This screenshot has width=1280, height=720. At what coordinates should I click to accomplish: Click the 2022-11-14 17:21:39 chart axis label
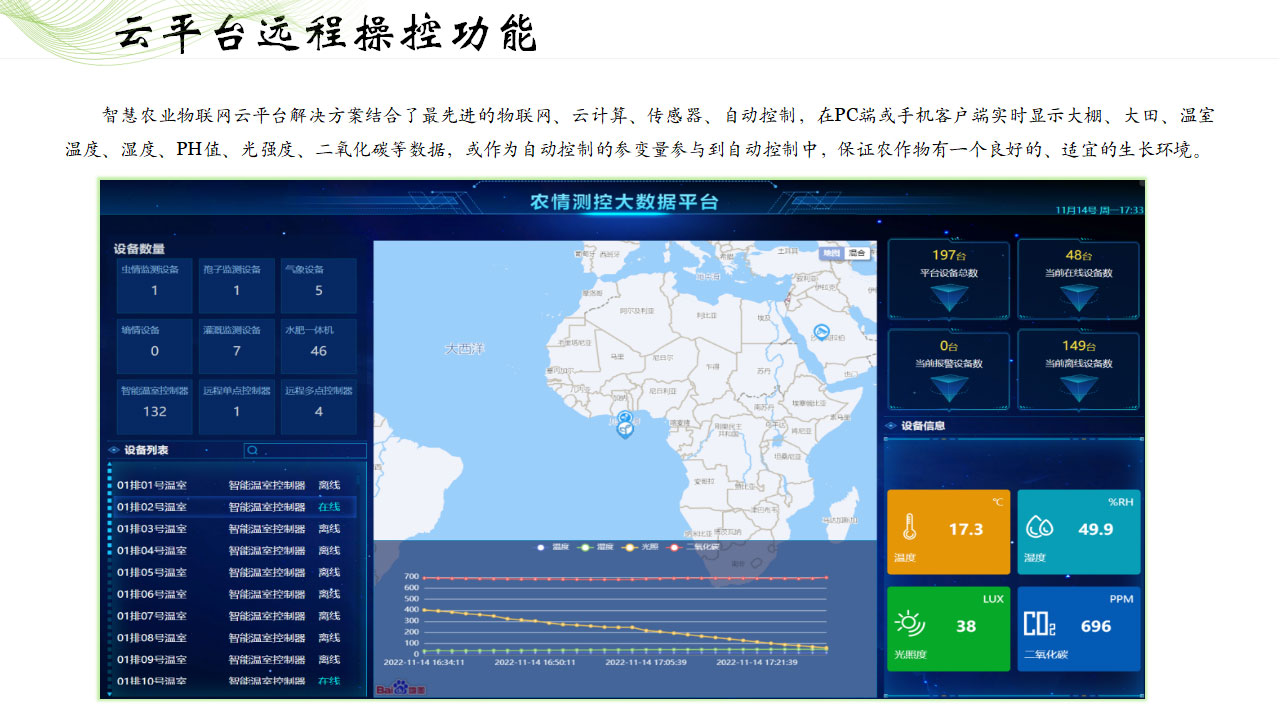757,662
